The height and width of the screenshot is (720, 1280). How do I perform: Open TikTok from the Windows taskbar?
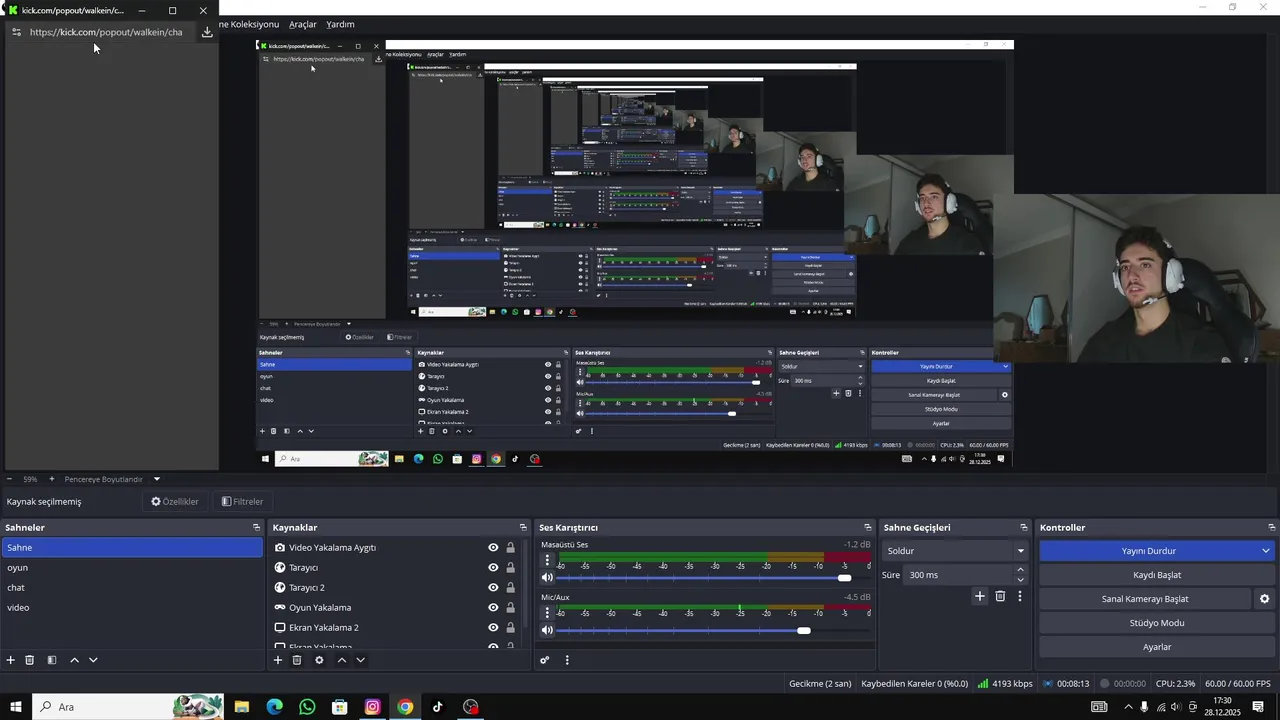pos(437,707)
